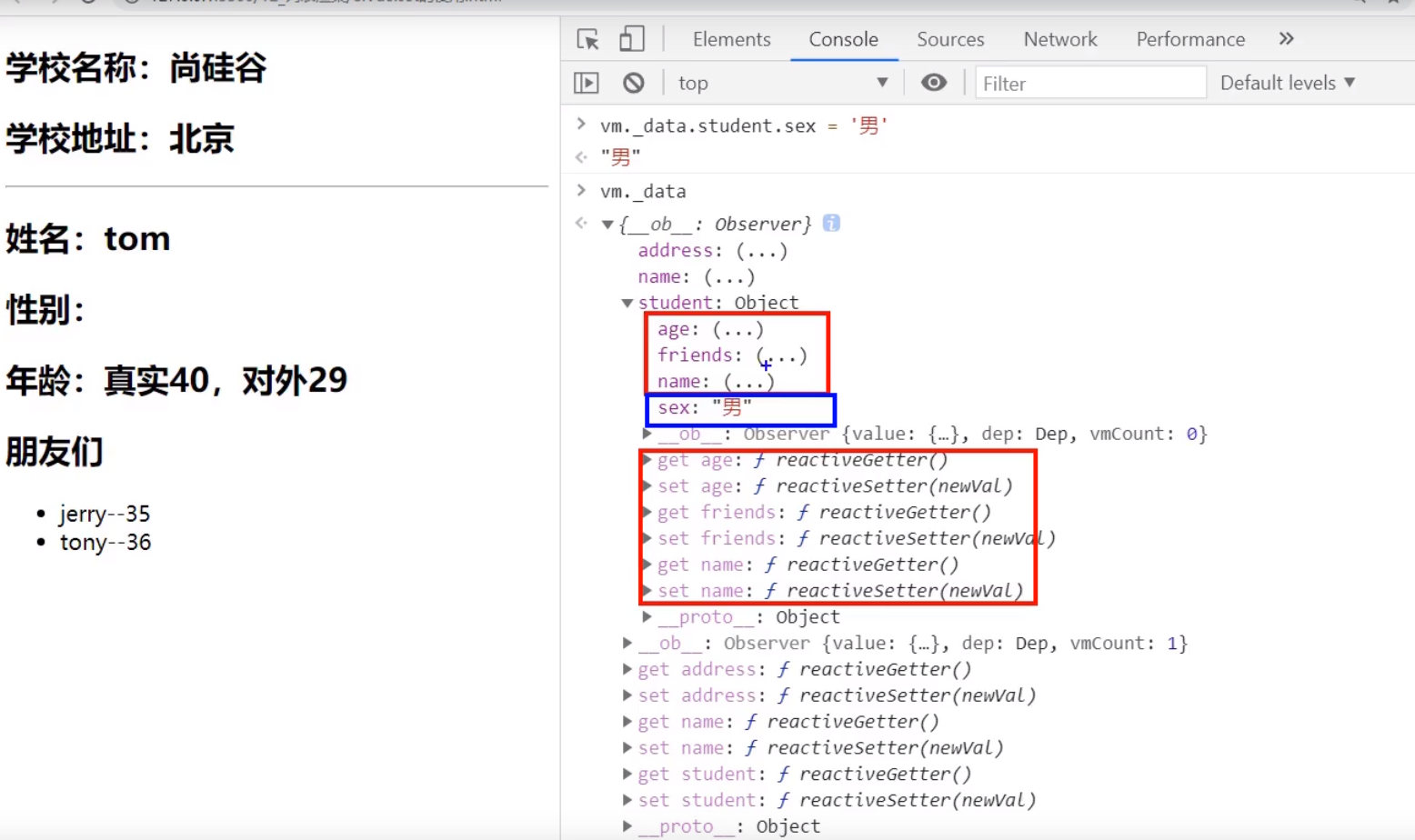The width and height of the screenshot is (1415, 840).
Task: Open the Elements tab
Action: 731,39
